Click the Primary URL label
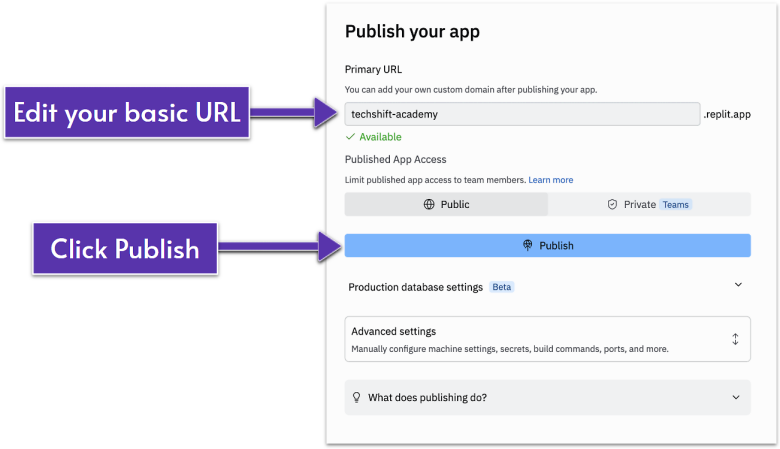Image resolution: width=780 pixels, height=449 pixels. click(x=373, y=69)
